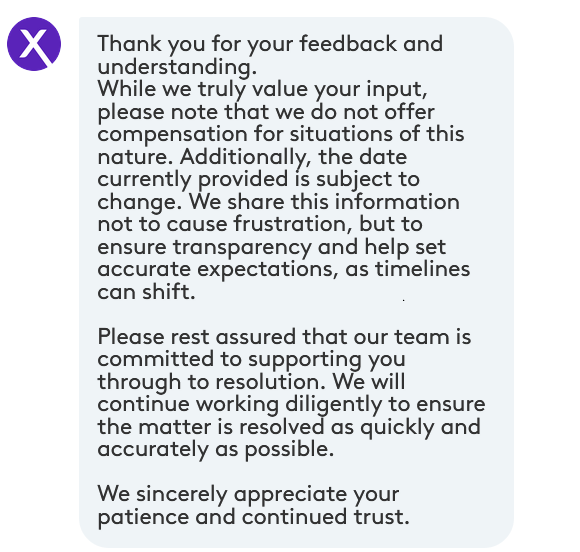Click the line "currently provided is subject to"
Image resolution: width=580 pixels, height=552 pixels.
tap(258, 179)
